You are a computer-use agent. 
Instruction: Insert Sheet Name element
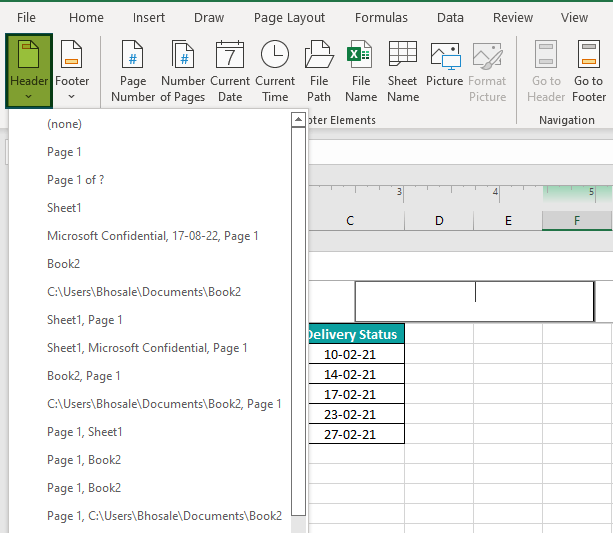[403, 70]
